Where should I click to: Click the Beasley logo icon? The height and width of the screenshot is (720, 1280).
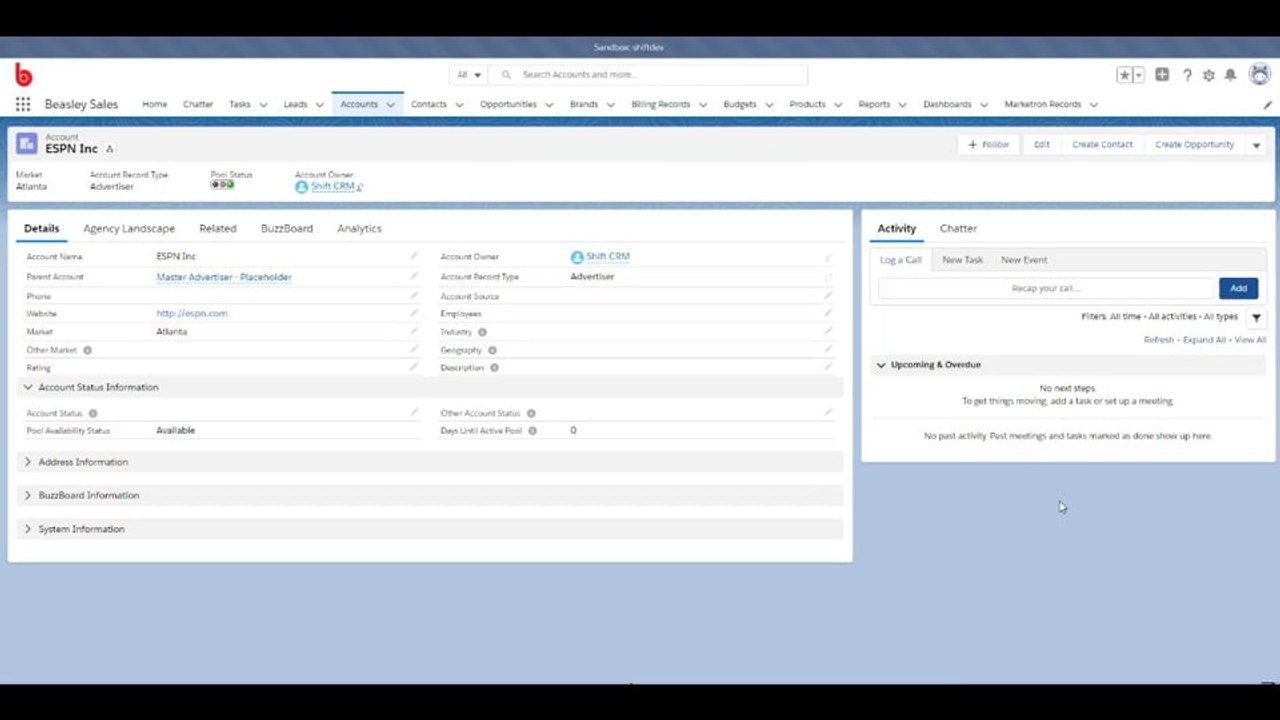[24, 75]
